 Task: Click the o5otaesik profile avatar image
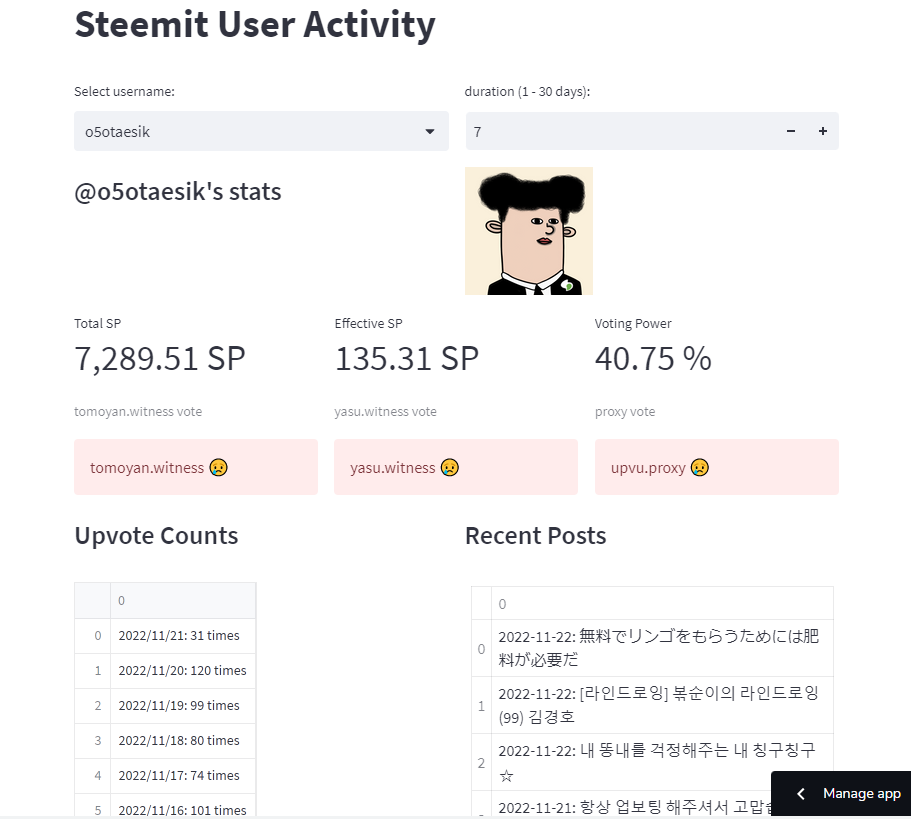[529, 231]
